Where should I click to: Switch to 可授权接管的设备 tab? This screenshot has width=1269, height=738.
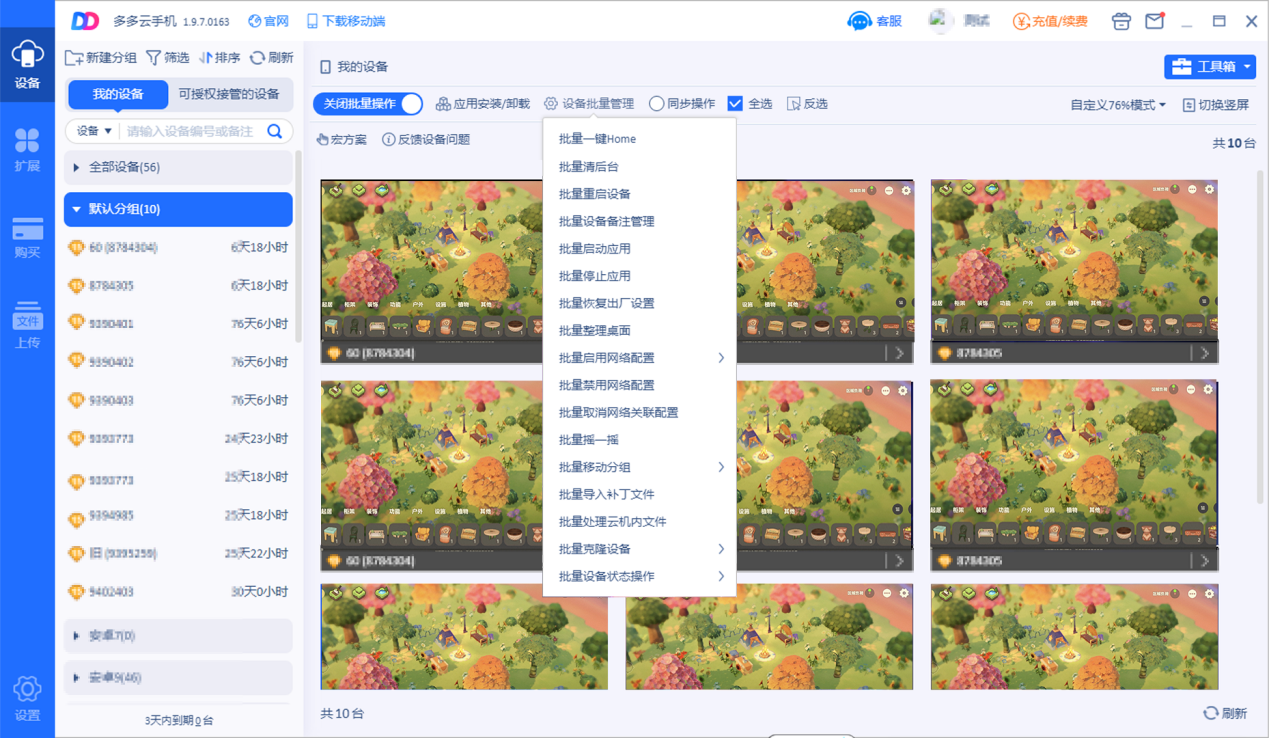point(229,94)
